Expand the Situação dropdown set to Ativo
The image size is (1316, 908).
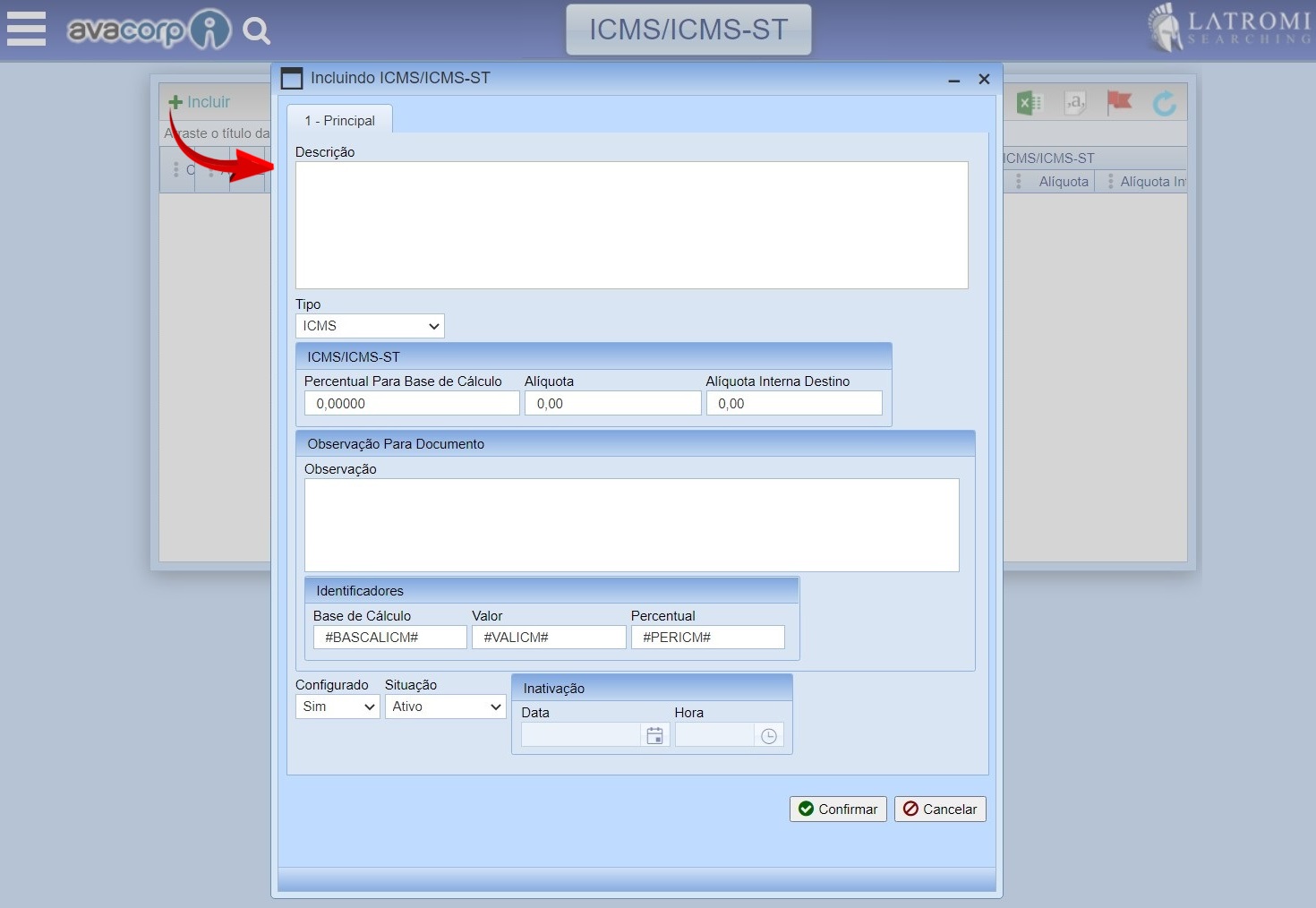tap(446, 707)
